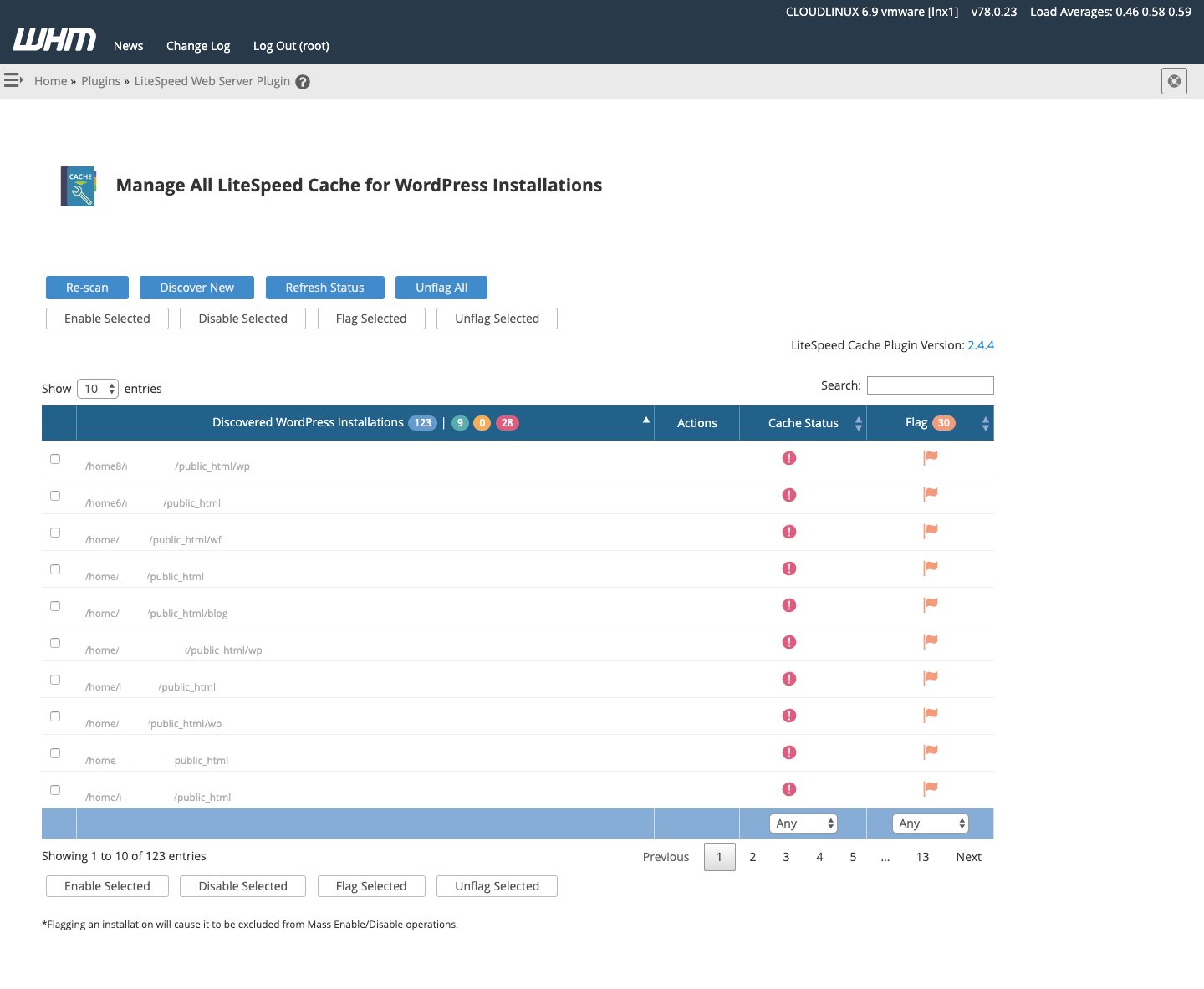This screenshot has width=1204, height=989.
Task: Focus the Search input field
Action: tap(931, 385)
